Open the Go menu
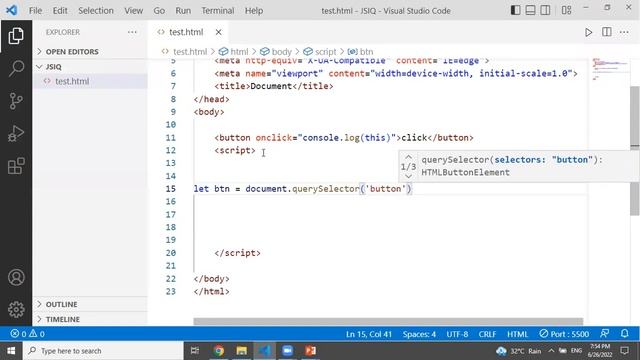This screenshot has height=360, width=640. point(159,11)
